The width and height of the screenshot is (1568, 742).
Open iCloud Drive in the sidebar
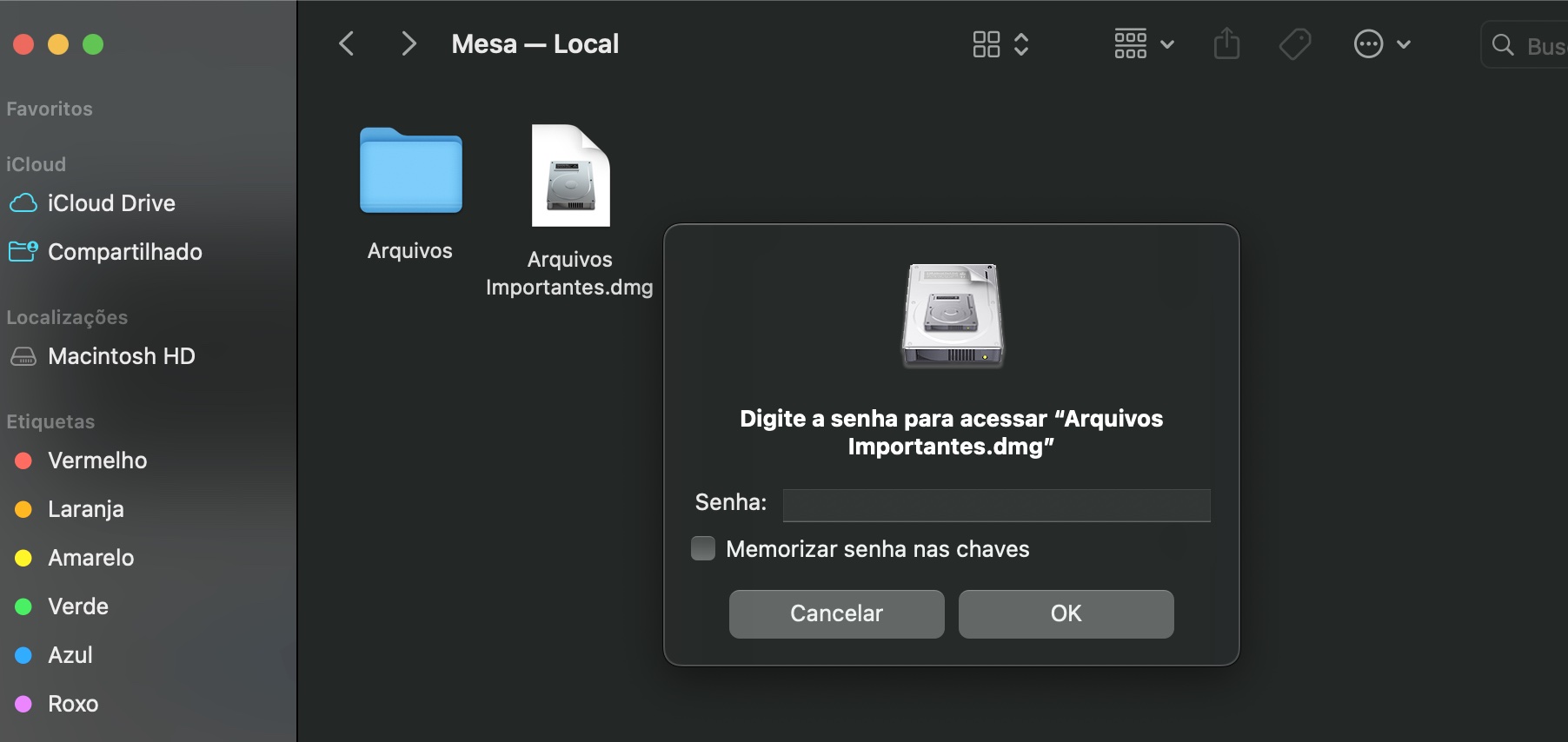pyautogui.click(x=111, y=203)
